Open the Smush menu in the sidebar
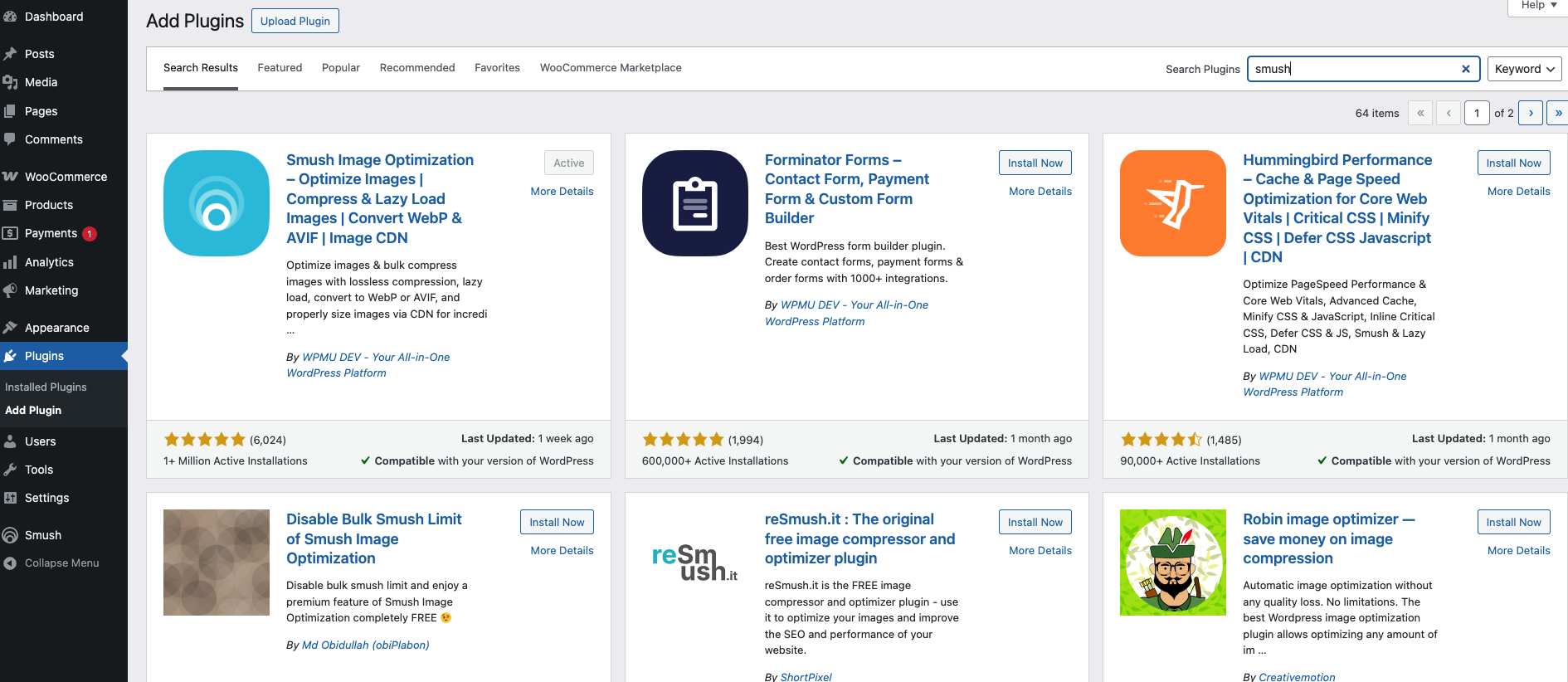 pyautogui.click(x=43, y=535)
